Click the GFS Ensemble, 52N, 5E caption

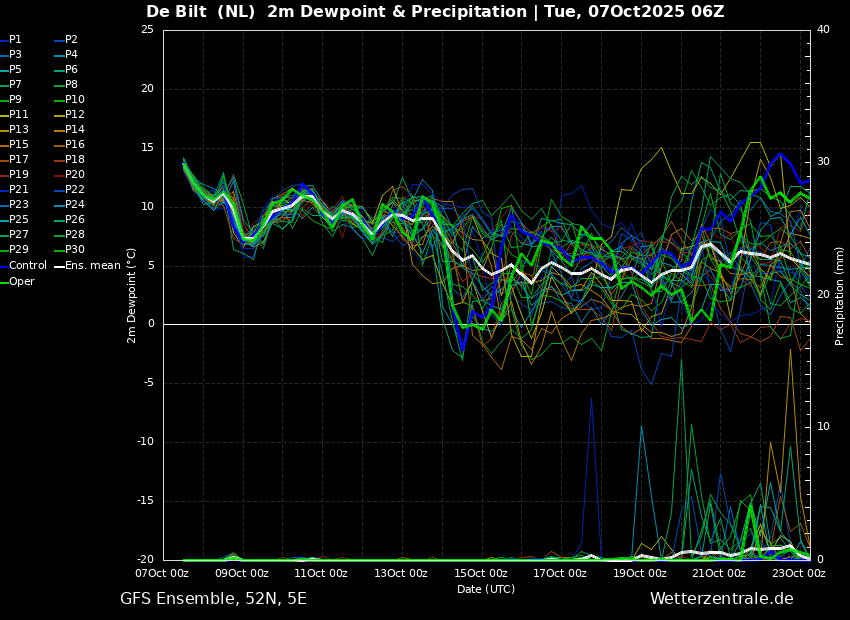(x=213, y=599)
